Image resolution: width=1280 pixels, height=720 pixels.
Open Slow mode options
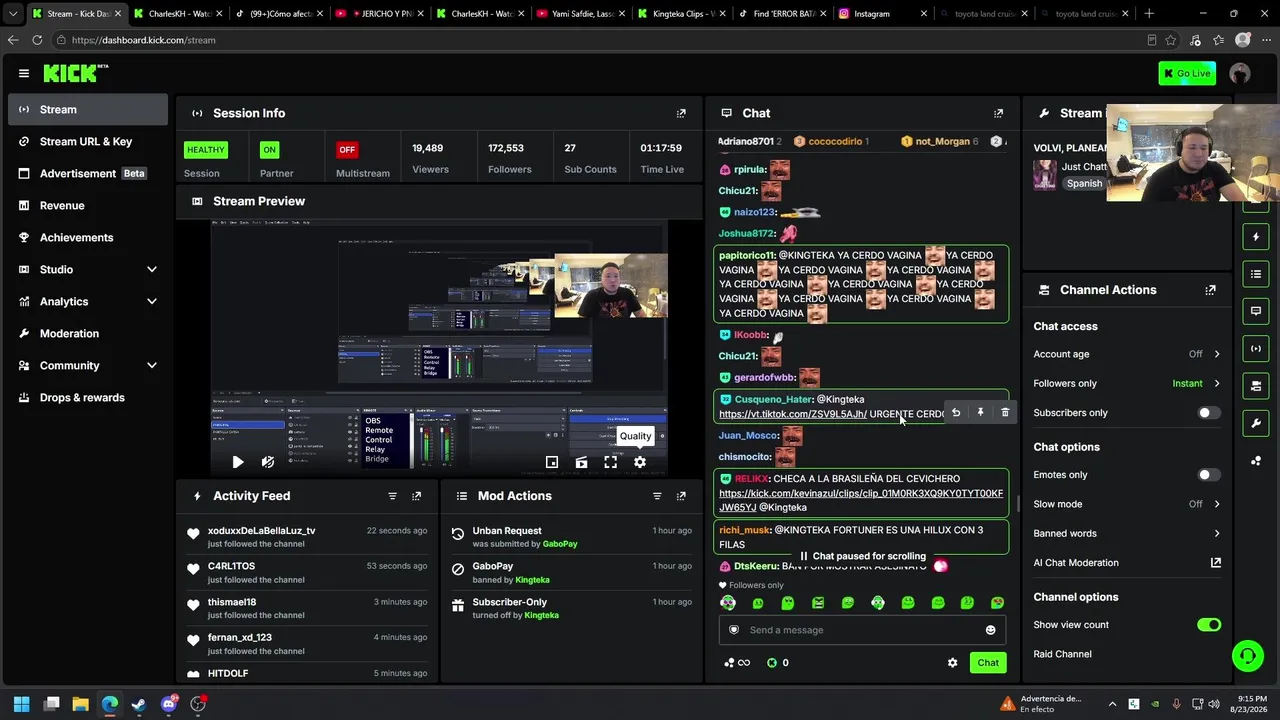click(1127, 504)
